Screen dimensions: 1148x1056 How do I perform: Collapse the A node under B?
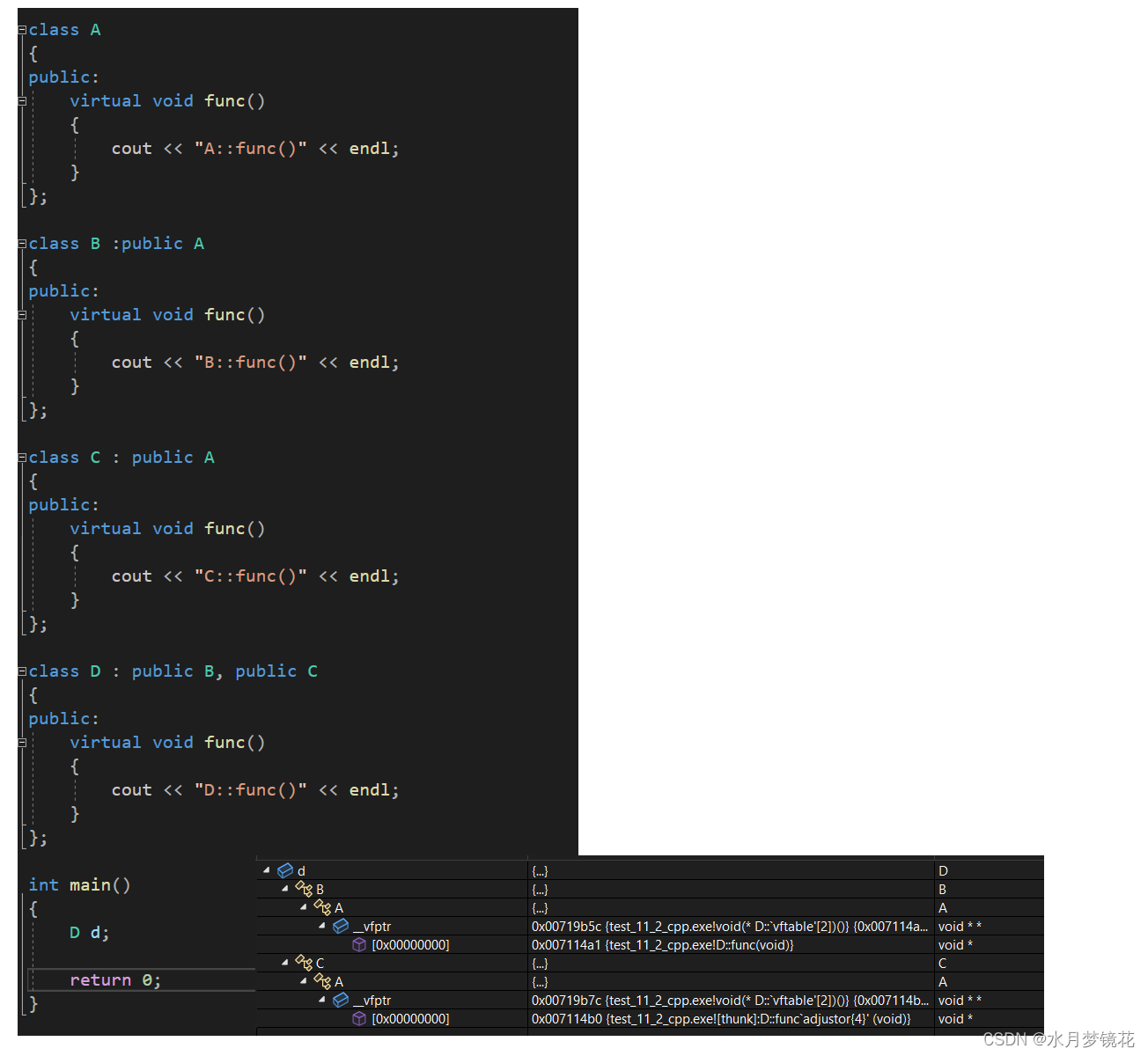303,907
